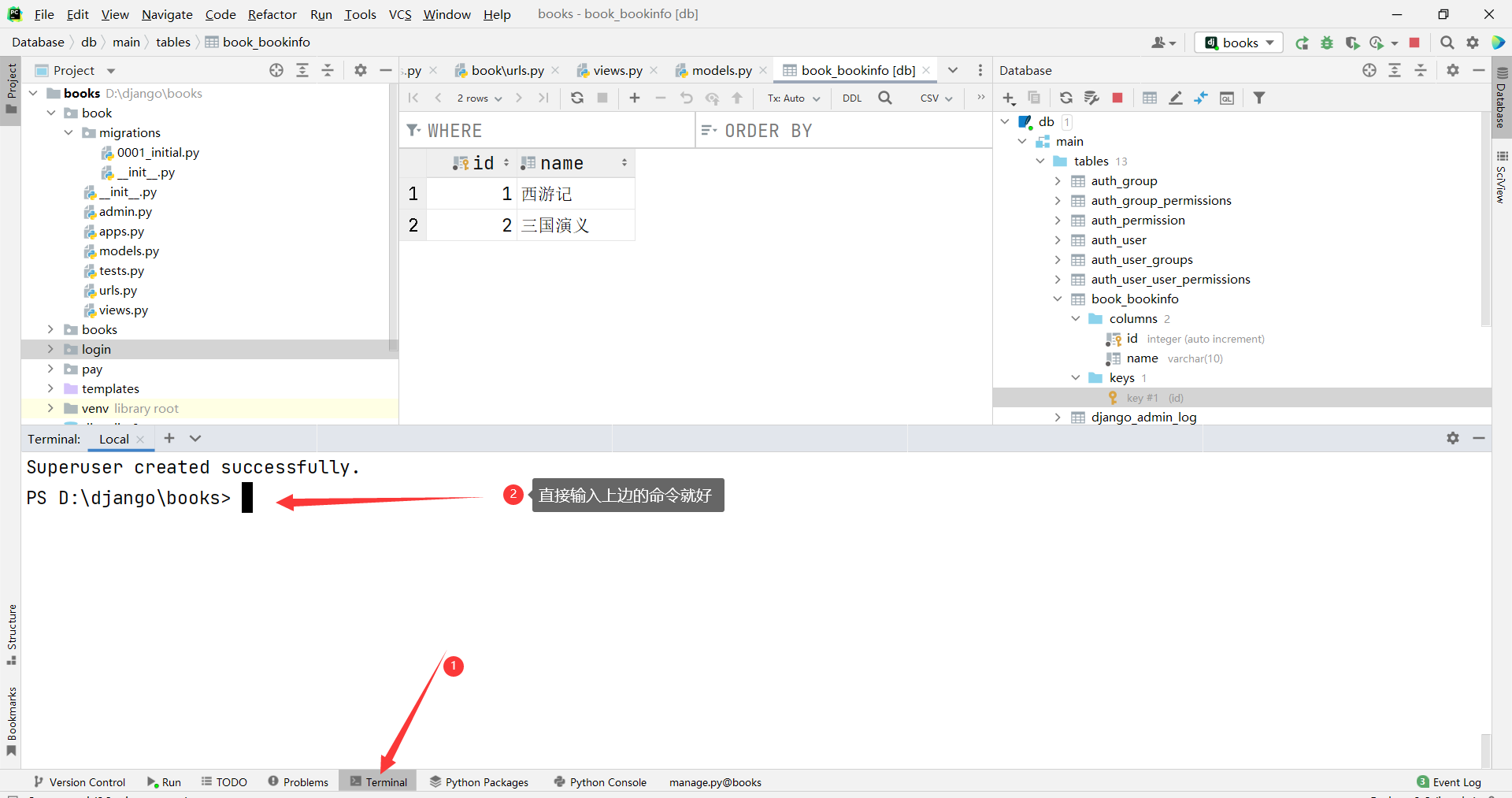The width and height of the screenshot is (1512, 798).
Task: Open the search magnifier in data editor toolbar
Action: point(885,98)
